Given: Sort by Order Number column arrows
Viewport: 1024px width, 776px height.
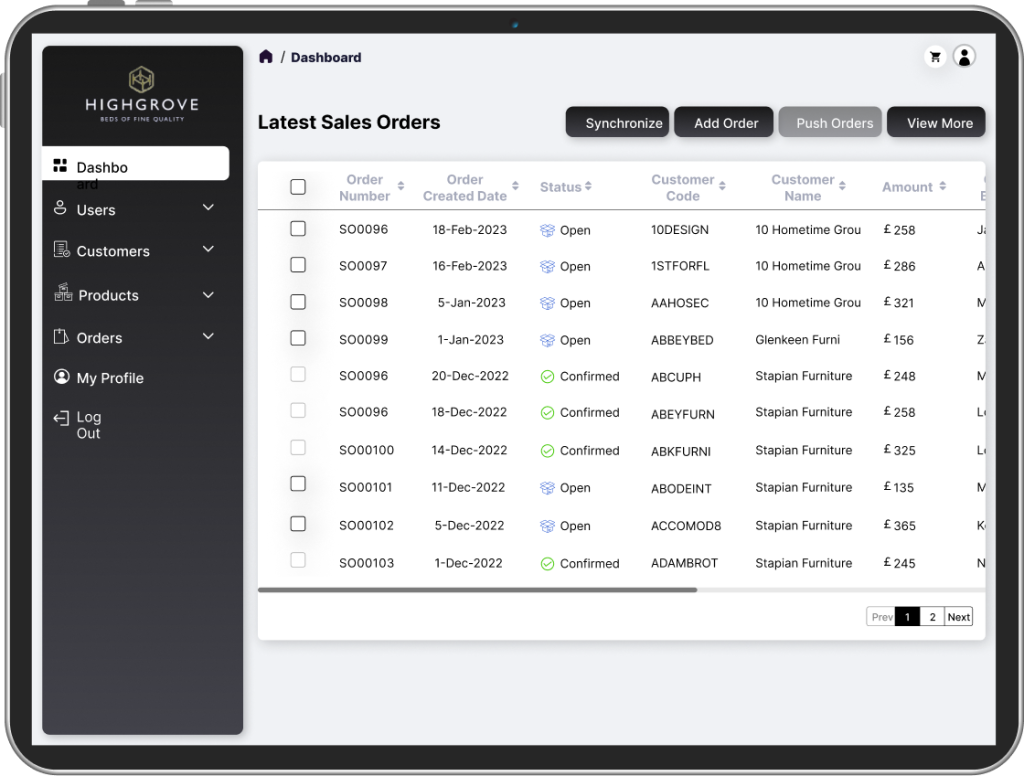Looking at the screenshot, I should [x=401, y=186].
